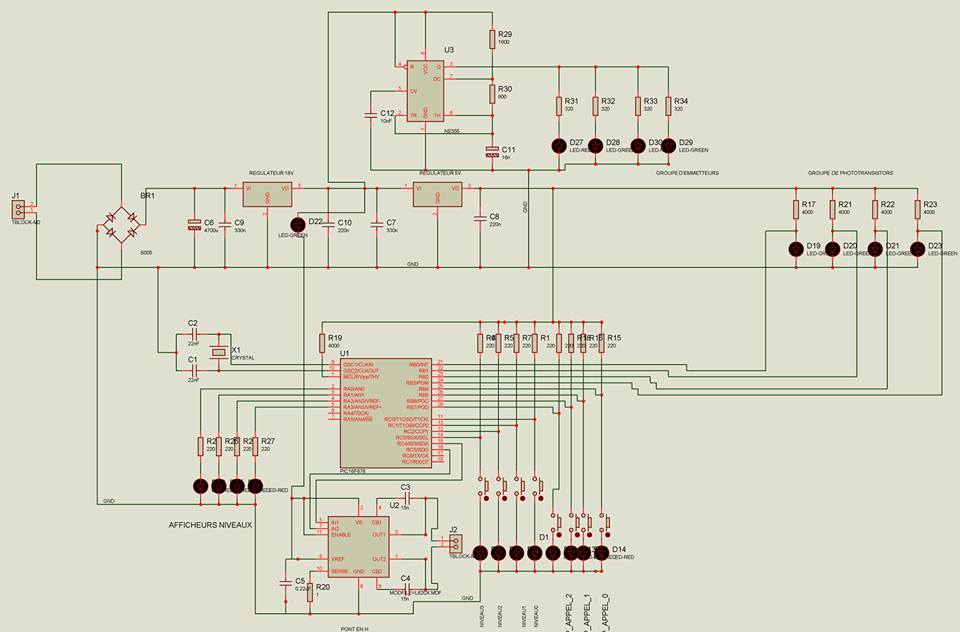
Task: Click the R17 phototransistor pull-up resistor
Action: [x=796, y=209]
